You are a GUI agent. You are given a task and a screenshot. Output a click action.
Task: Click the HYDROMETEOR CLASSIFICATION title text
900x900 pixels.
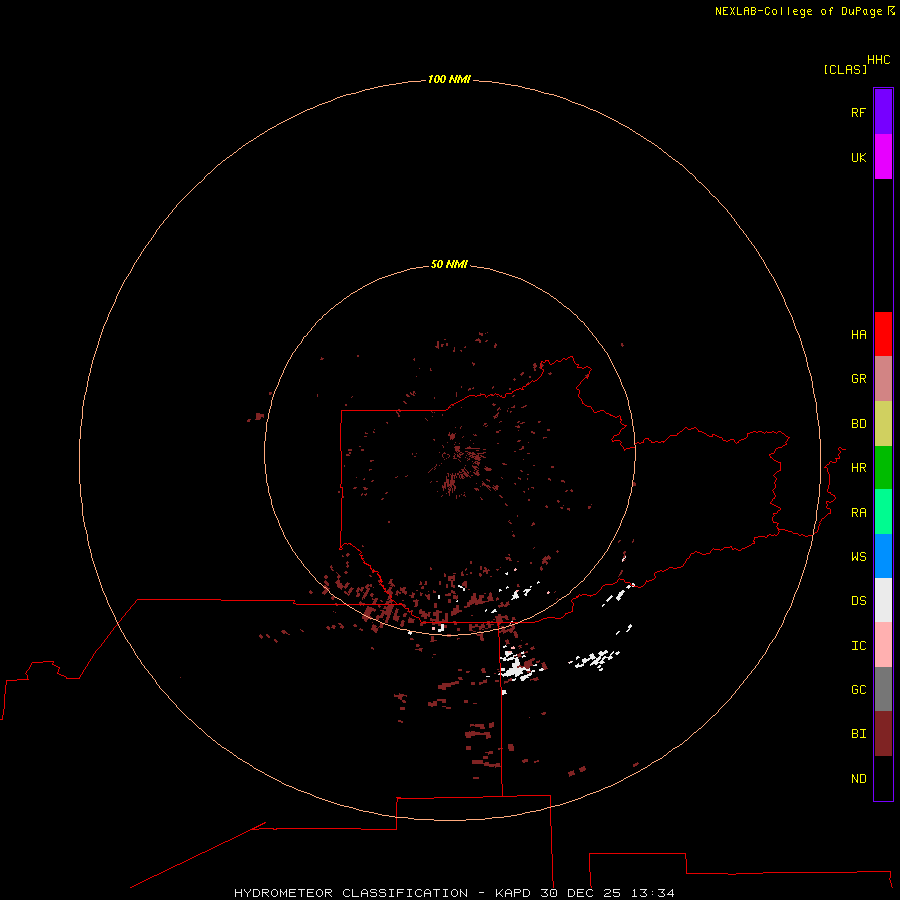tap(351, 893)
